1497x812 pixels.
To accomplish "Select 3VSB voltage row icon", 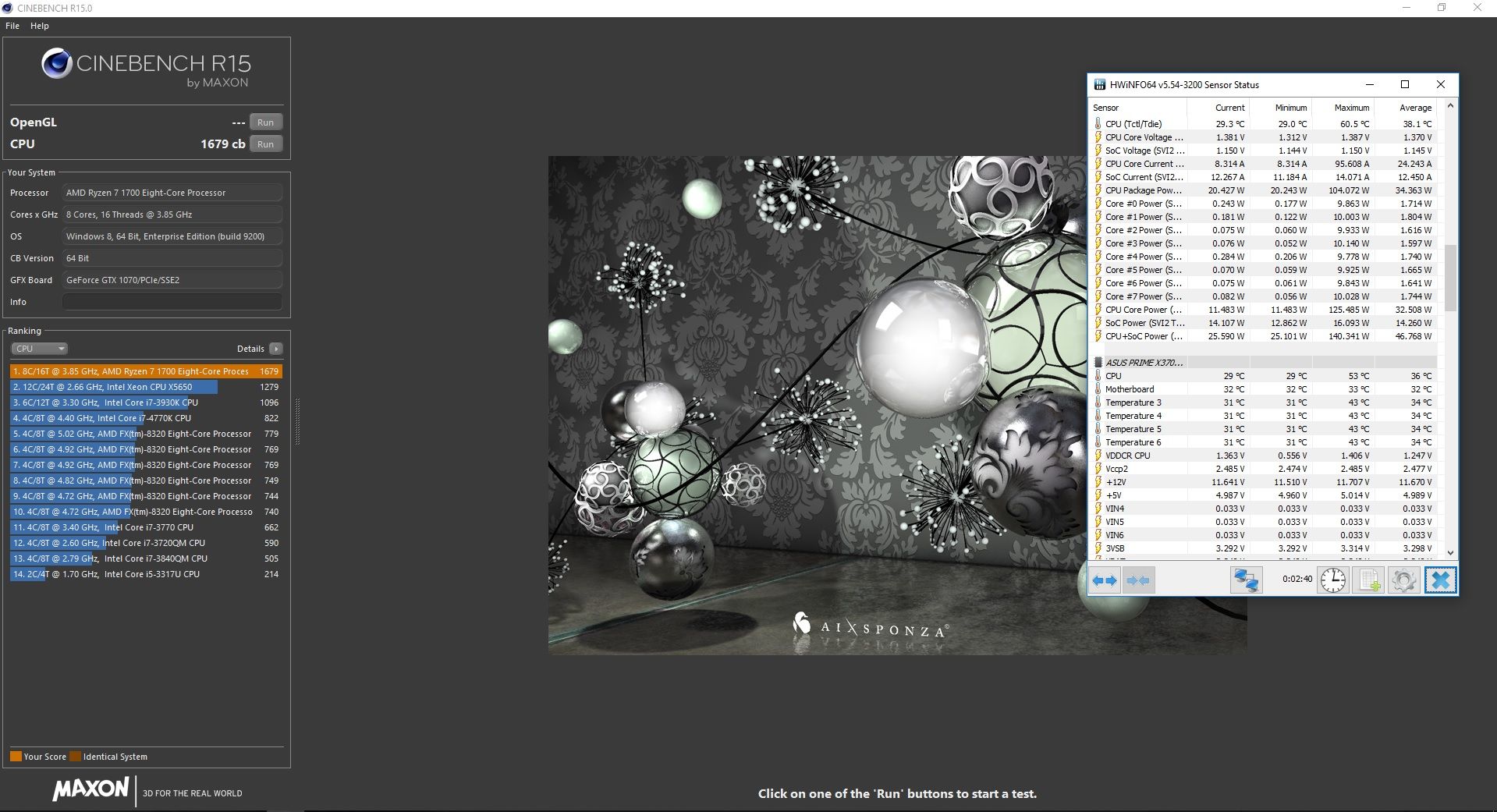I will (1098, 548).
